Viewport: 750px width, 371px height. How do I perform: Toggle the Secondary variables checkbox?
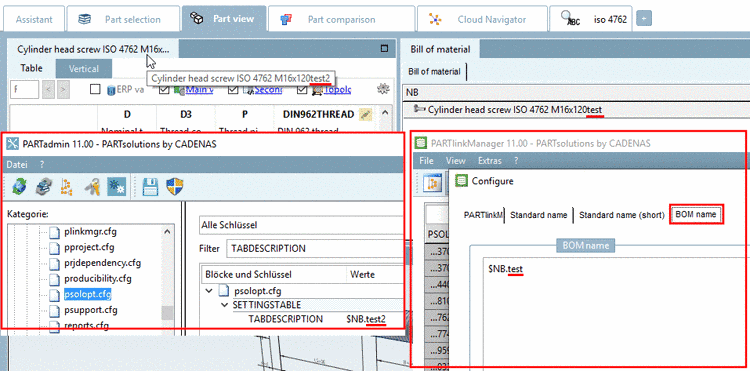tap(232, 89)
